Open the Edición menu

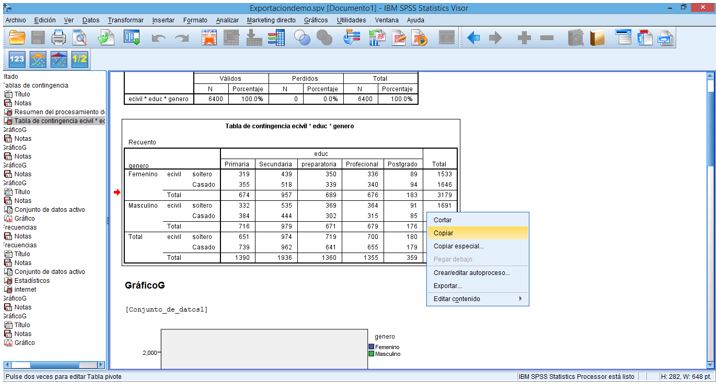(45, 20)
